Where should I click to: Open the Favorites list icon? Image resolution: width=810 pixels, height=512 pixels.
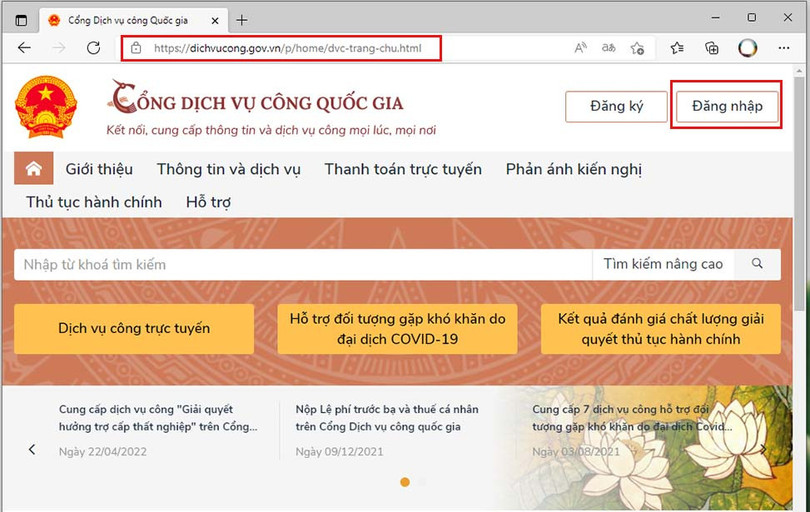click(677, 48)
